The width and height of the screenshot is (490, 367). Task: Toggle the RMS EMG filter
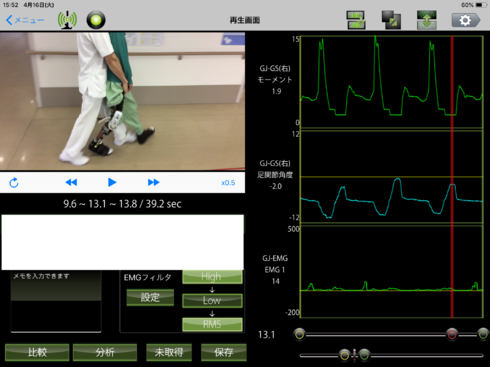coord(212,324)
